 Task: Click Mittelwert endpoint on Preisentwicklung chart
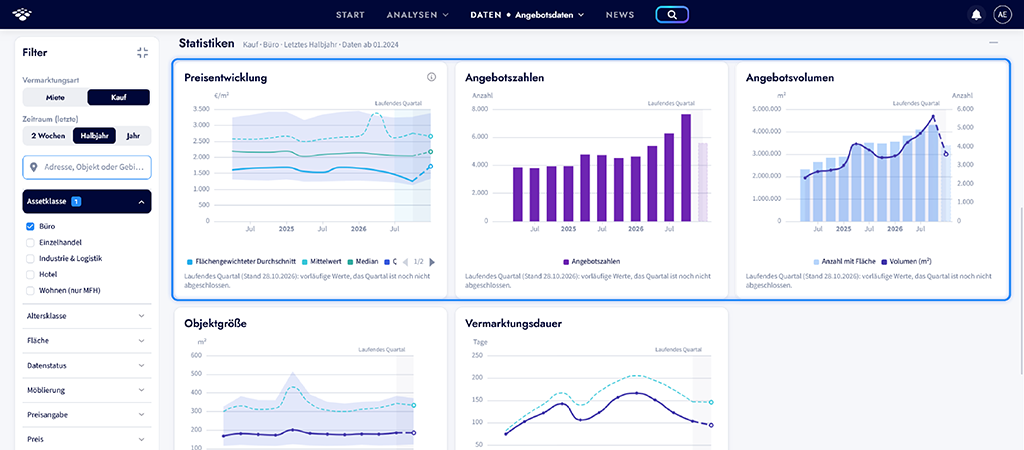(431, 137)
